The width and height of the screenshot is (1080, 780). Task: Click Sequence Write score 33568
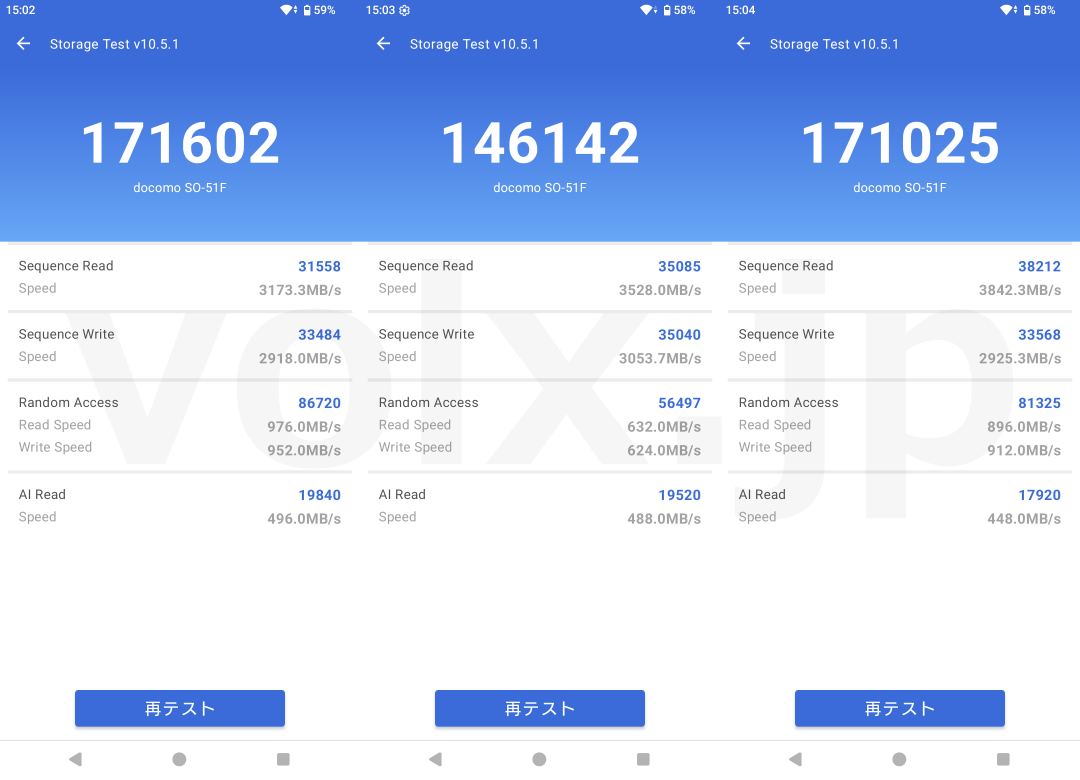(x=1039, y=335)
